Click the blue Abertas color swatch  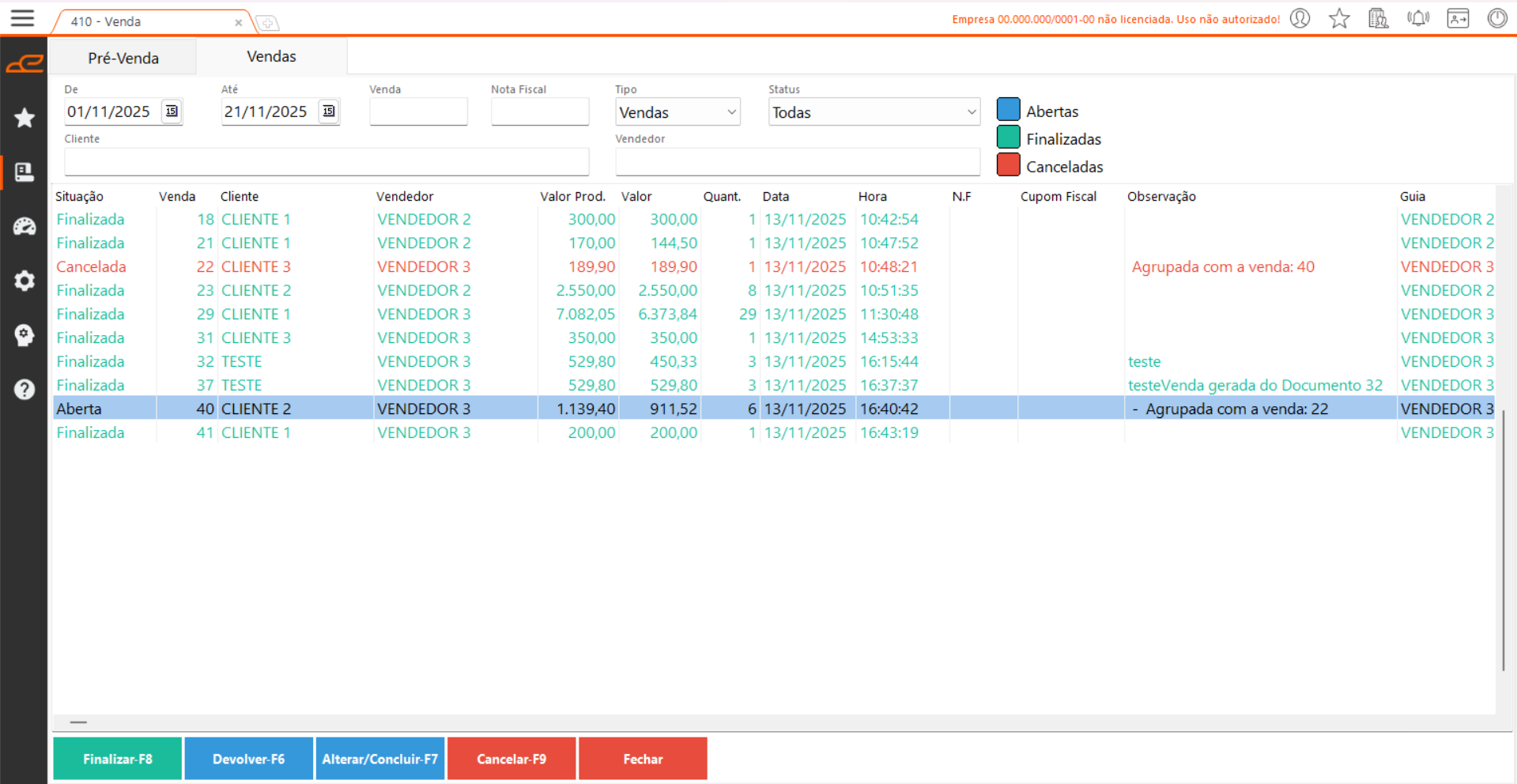tap(1008, 110)
